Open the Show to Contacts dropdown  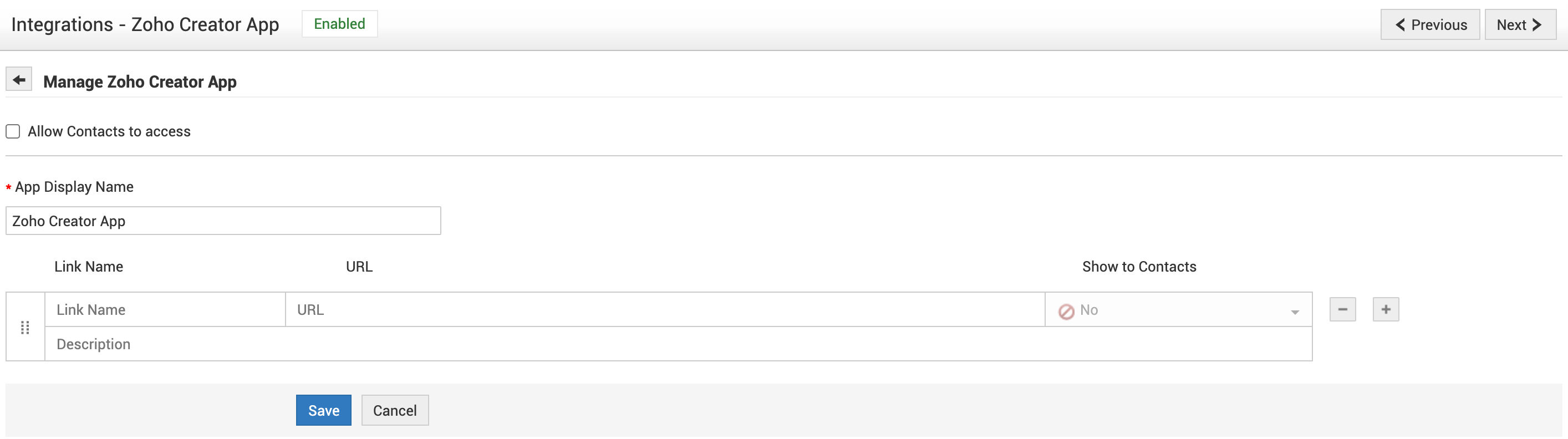(x=1178, y=310)
